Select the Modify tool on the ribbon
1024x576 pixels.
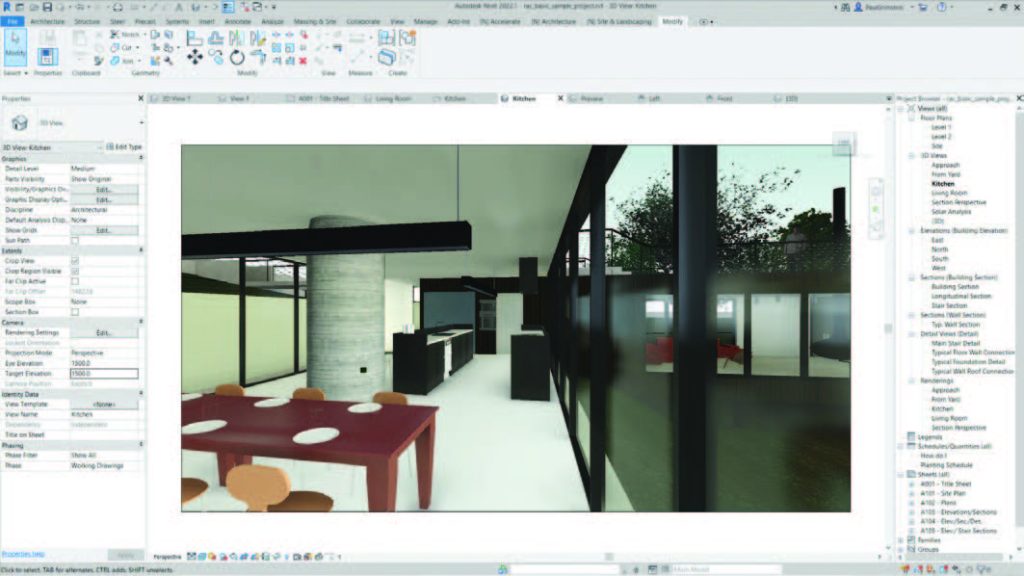[x=15, y=46]
